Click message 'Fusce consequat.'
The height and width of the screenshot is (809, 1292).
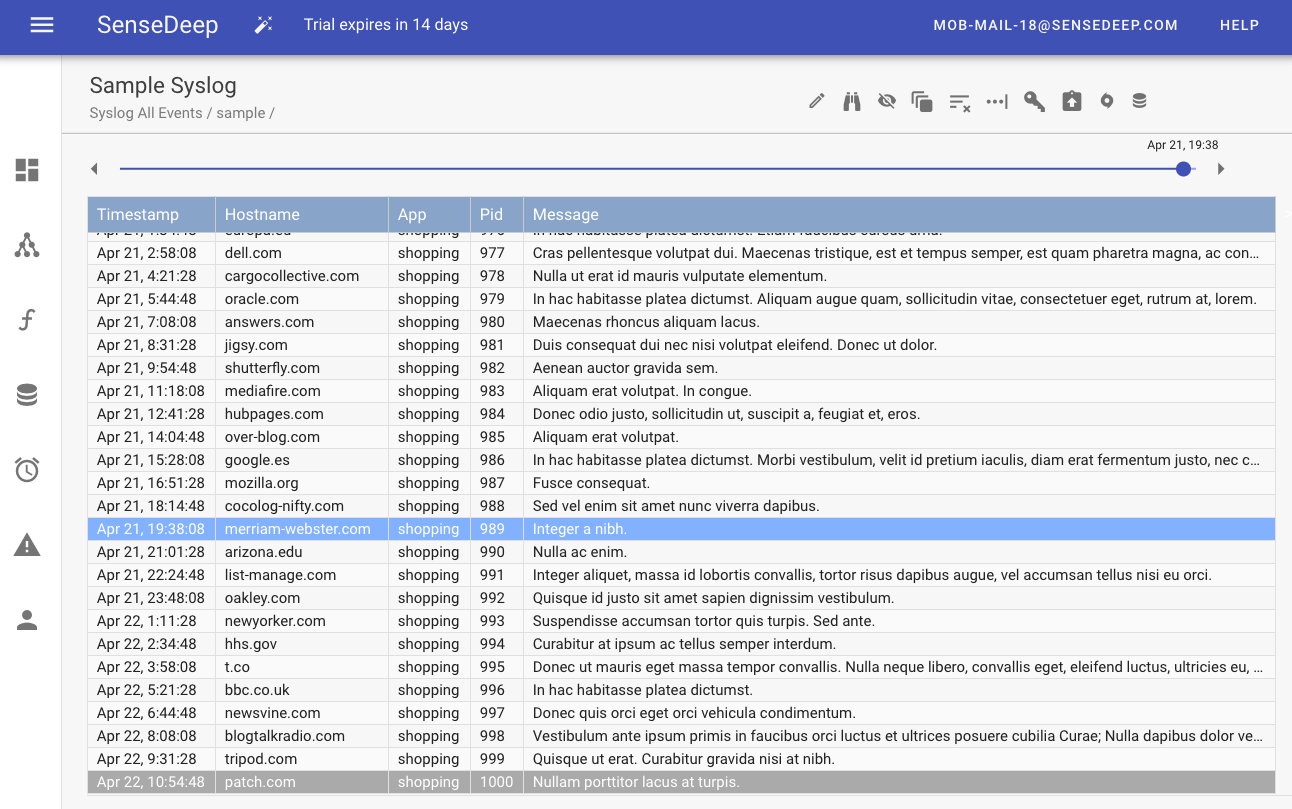591,483
